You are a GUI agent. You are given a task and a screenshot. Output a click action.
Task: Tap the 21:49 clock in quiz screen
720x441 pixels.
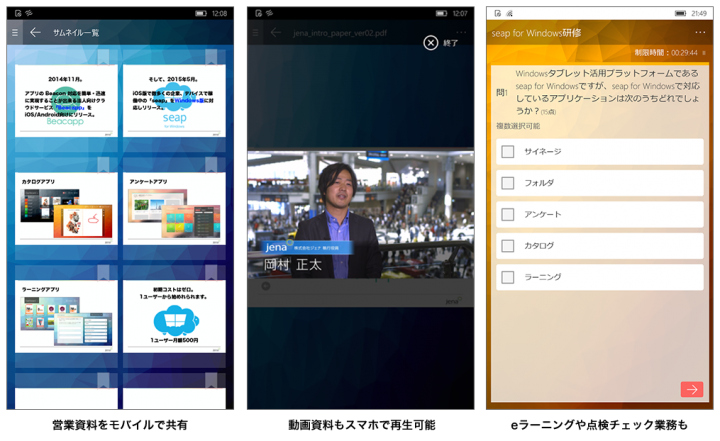[699, 13]
